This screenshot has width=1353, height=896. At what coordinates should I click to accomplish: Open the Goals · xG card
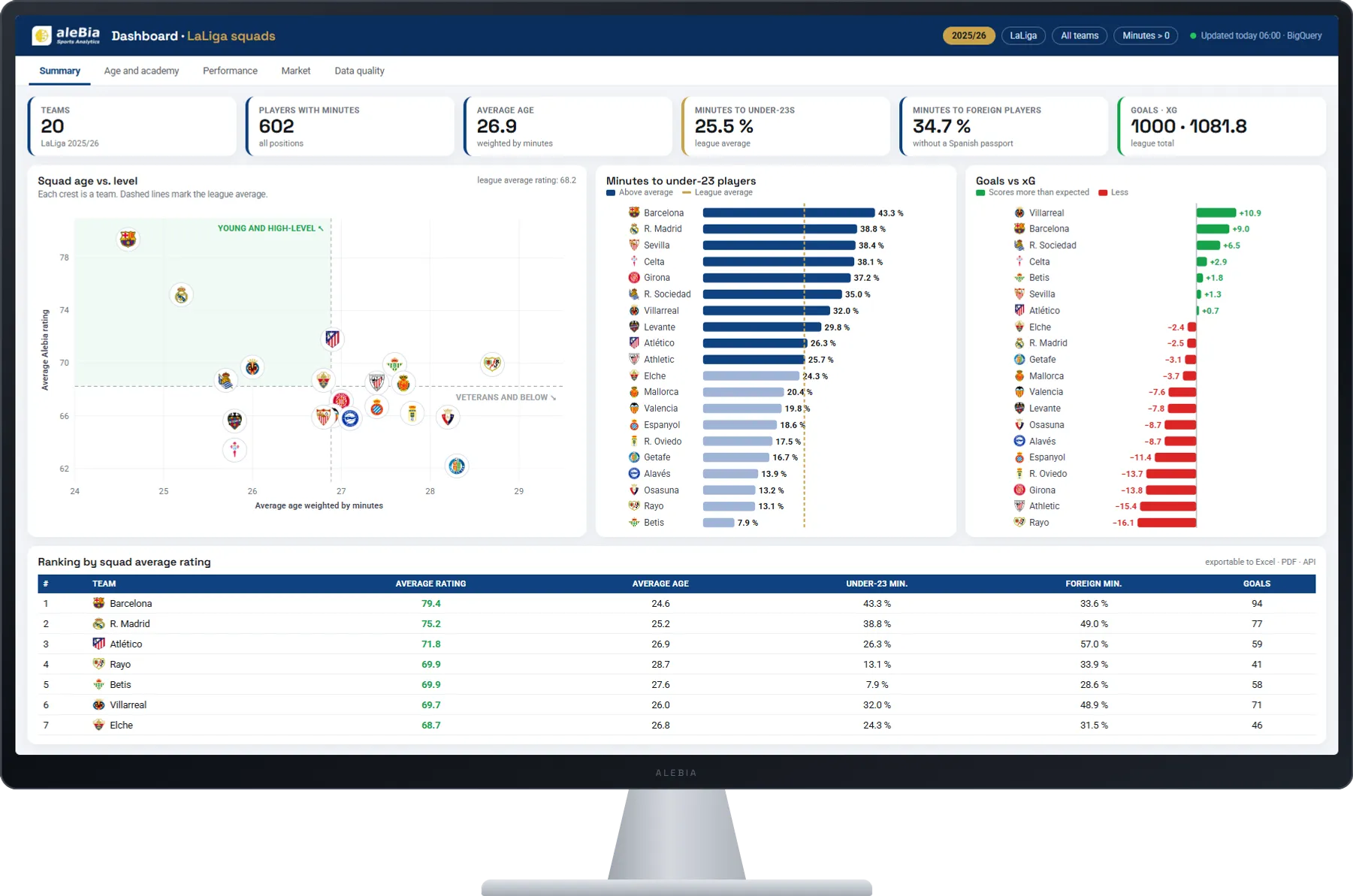[x=1222, y=126]
